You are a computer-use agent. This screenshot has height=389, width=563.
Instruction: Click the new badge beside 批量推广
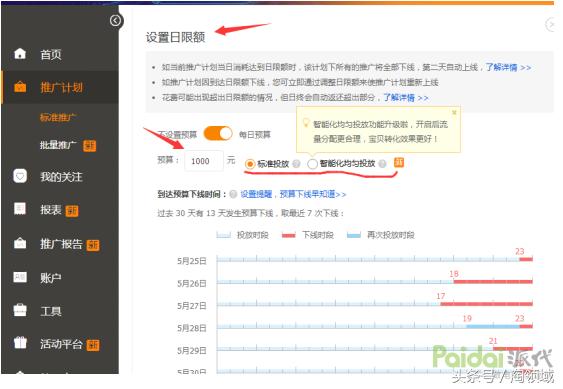(89, 146)
